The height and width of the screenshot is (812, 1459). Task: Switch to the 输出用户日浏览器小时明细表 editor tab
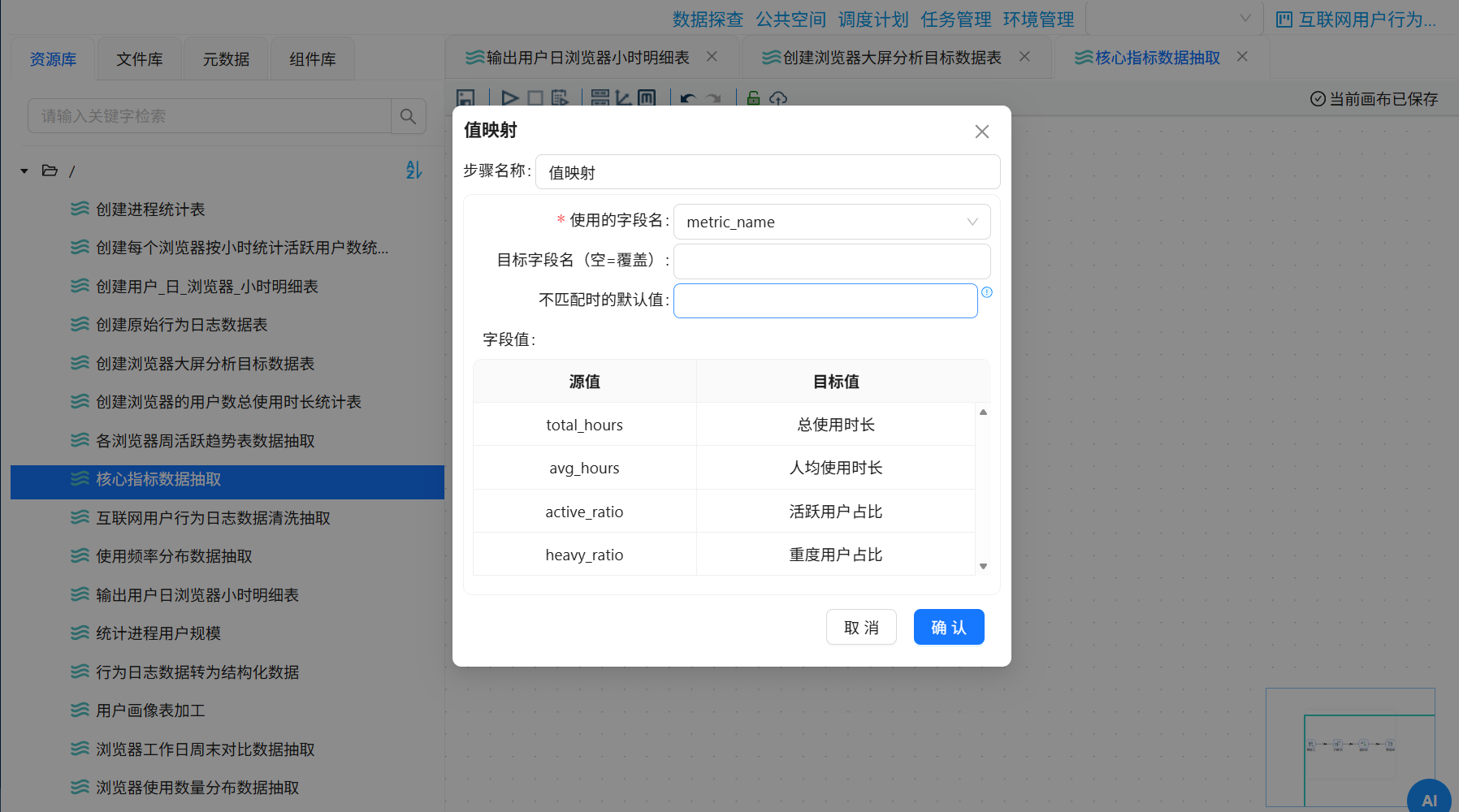(x=588, y=58)
